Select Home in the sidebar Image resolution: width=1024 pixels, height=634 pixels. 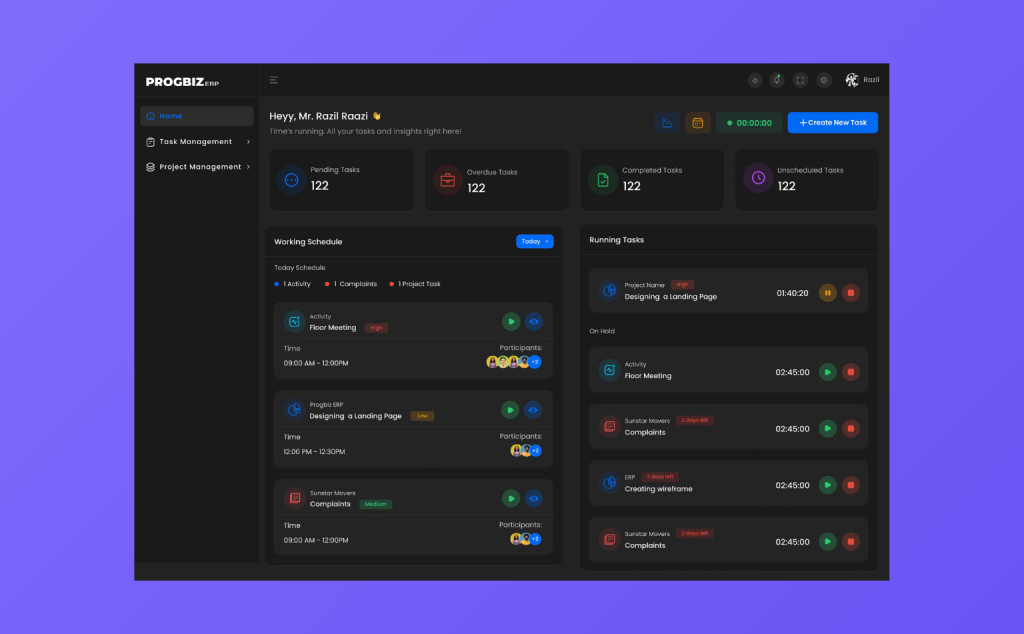click(197, 116)
